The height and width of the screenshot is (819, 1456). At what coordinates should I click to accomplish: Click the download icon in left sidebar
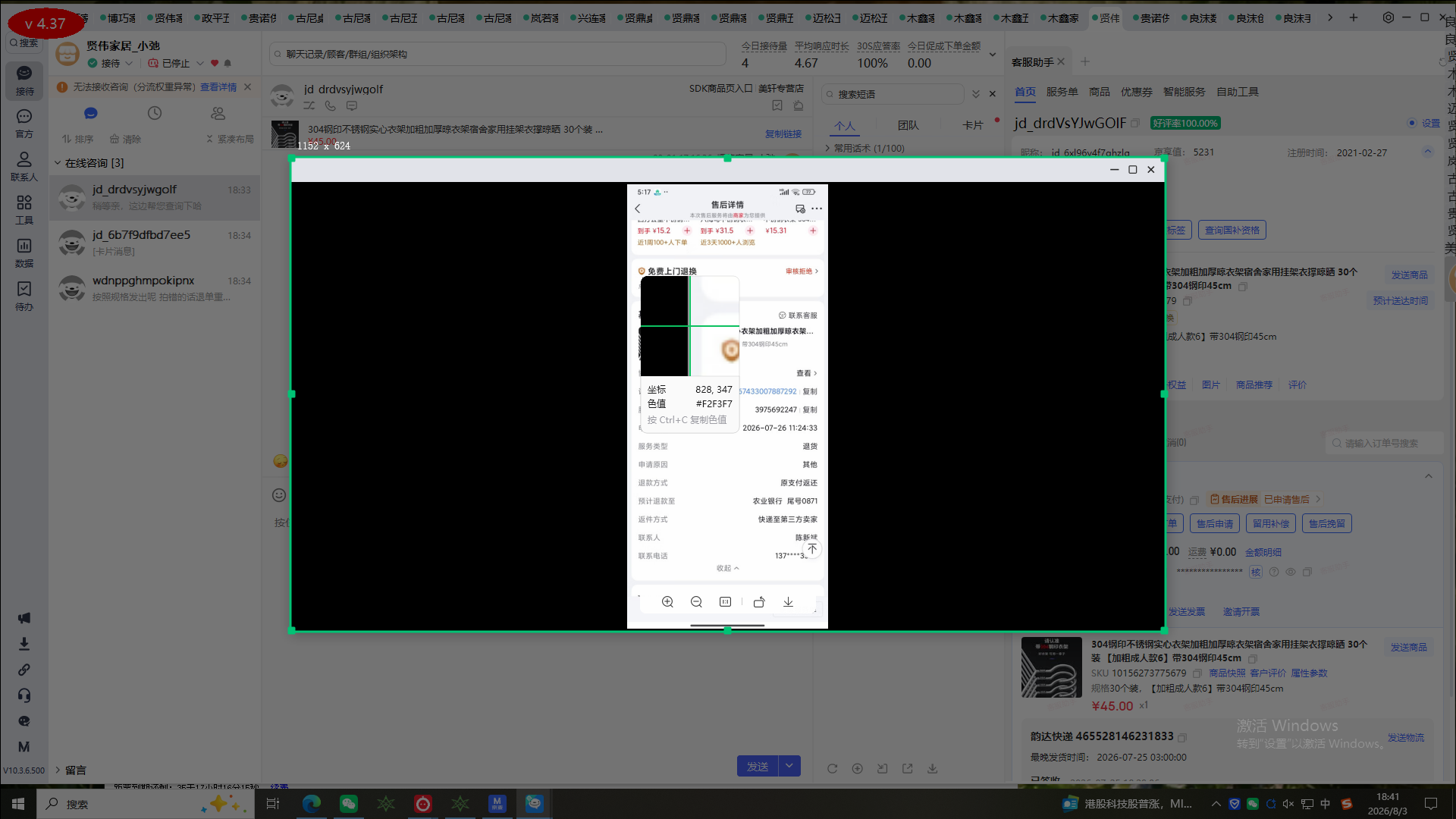click(24, 644)
